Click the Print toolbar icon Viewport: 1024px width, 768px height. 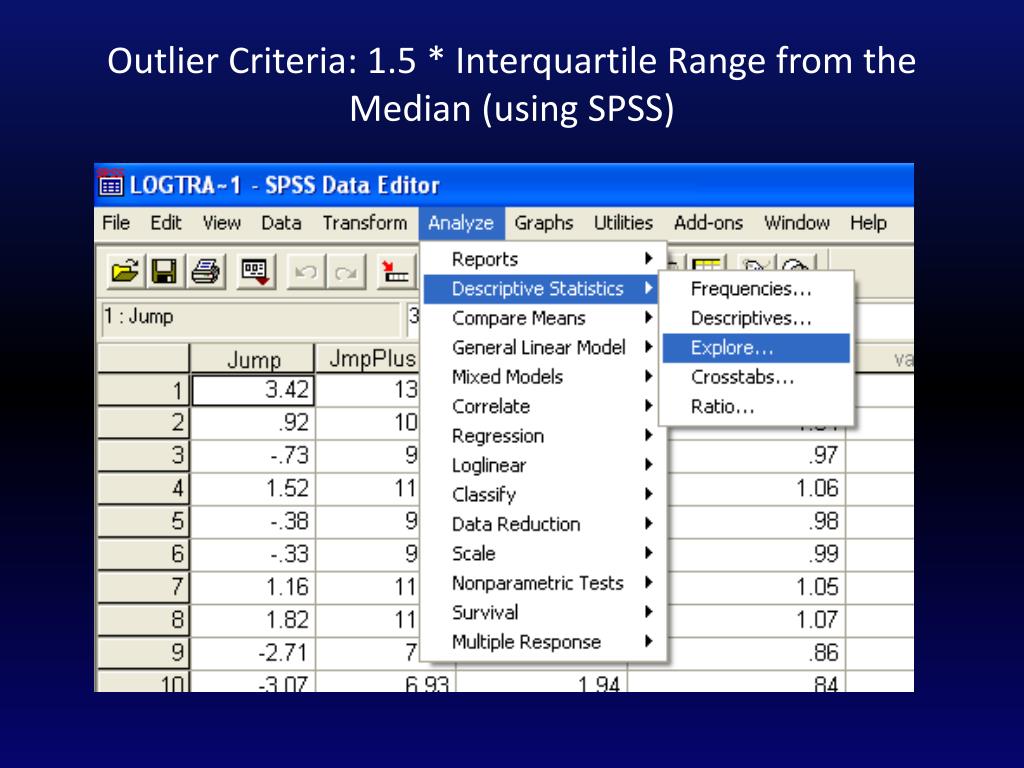click(206, 271)
